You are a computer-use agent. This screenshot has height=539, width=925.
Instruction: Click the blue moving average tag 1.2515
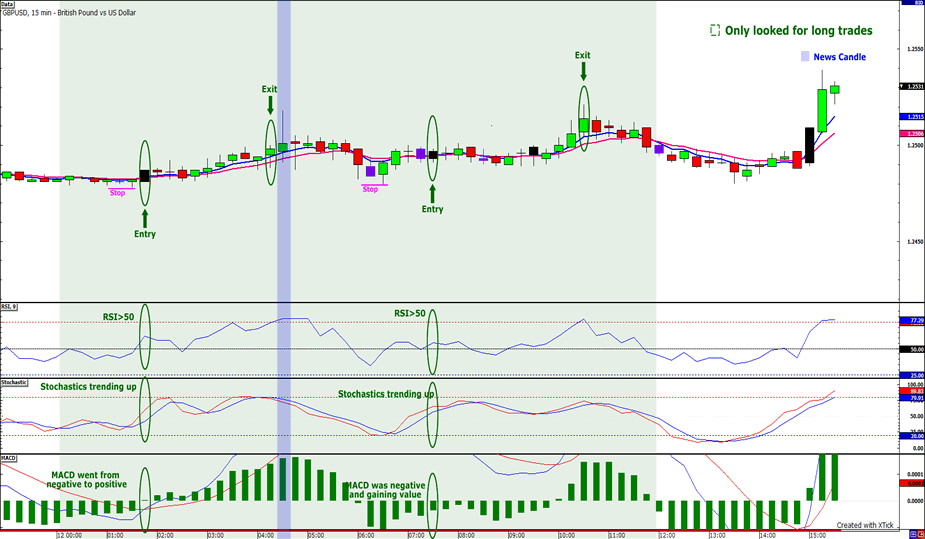[x=912, y=117]
